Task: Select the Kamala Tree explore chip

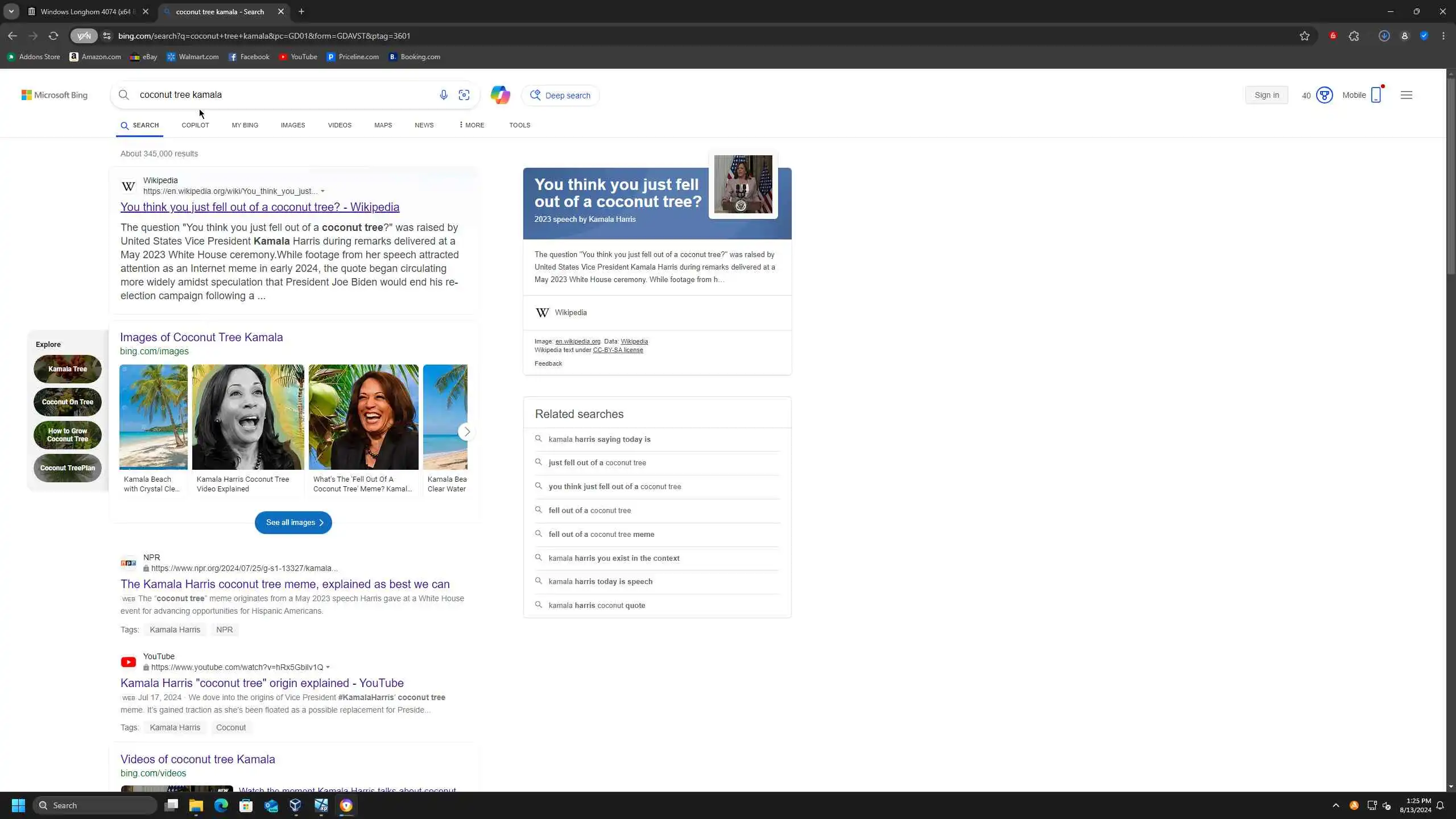Action: click(x=68, y=369)
